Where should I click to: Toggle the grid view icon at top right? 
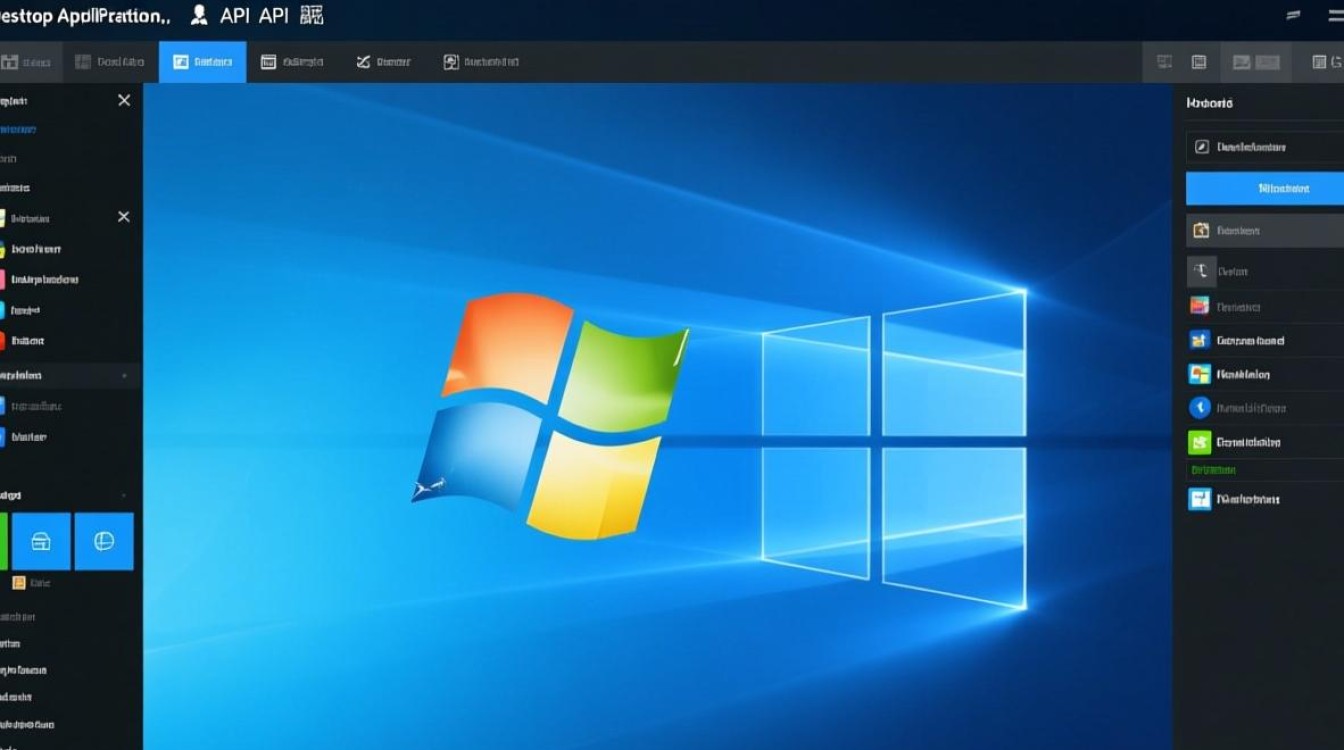1163,61
